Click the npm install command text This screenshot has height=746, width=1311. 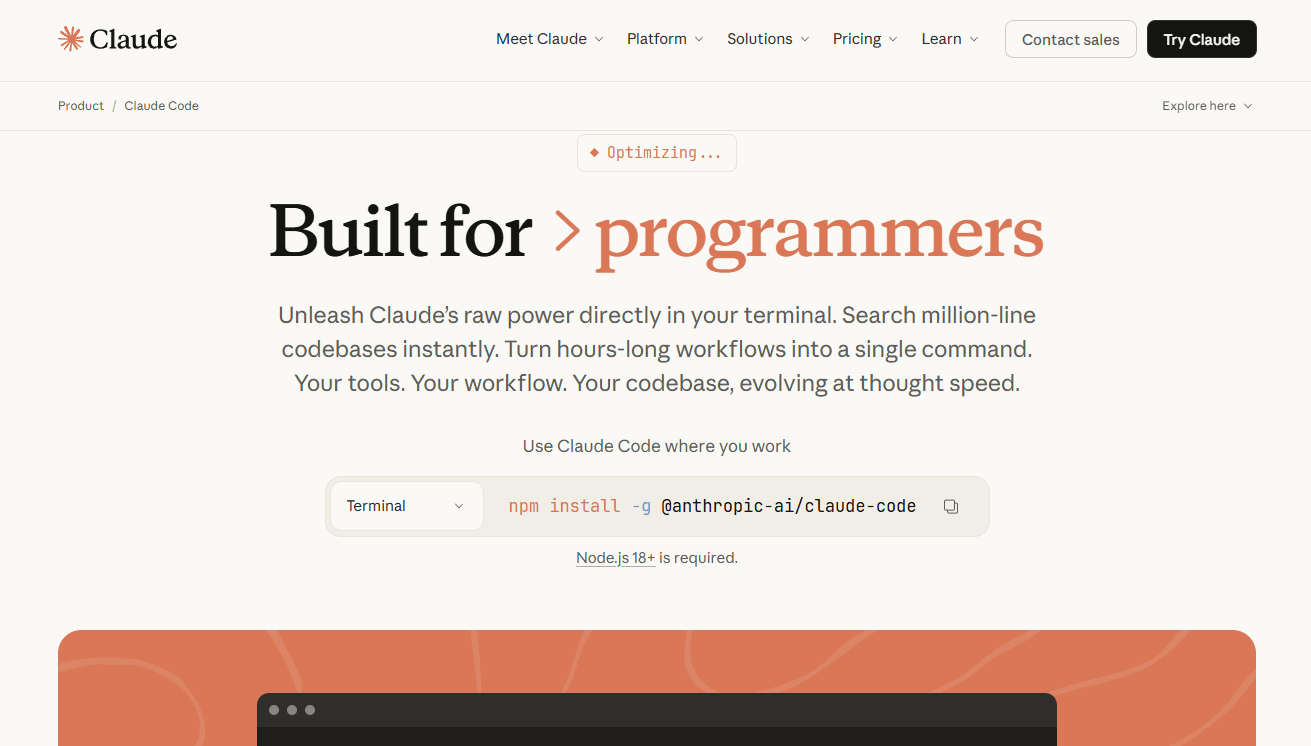712,506
